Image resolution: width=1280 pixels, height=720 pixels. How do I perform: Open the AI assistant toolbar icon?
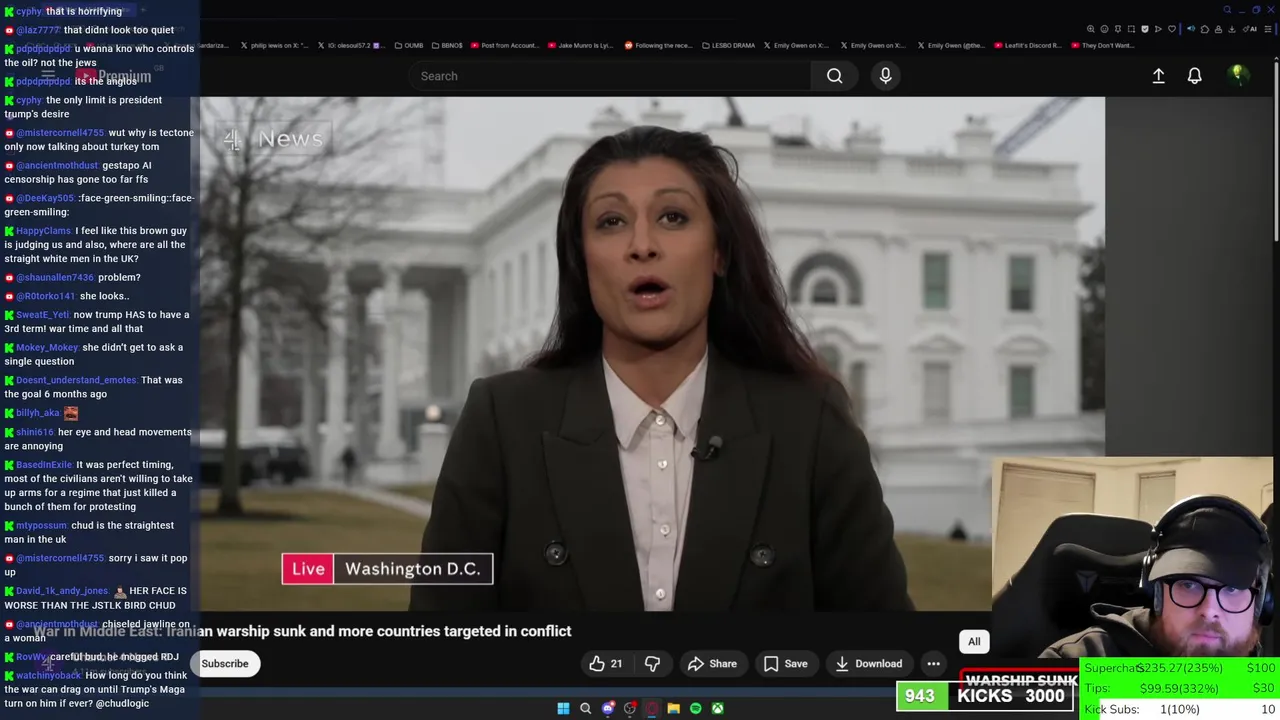[x=1250, y=29]
